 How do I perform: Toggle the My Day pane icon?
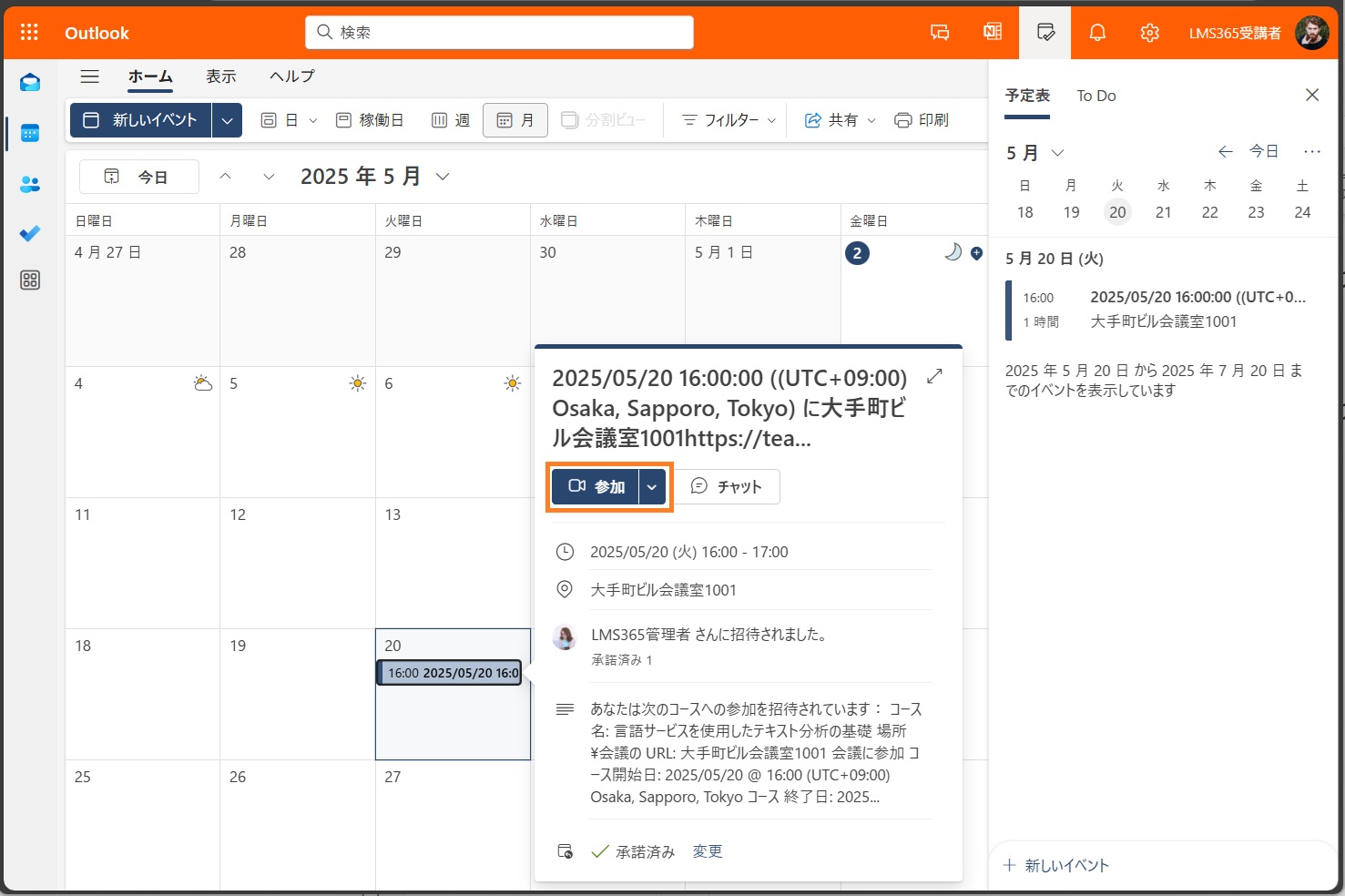click(x=1045, y=33)
